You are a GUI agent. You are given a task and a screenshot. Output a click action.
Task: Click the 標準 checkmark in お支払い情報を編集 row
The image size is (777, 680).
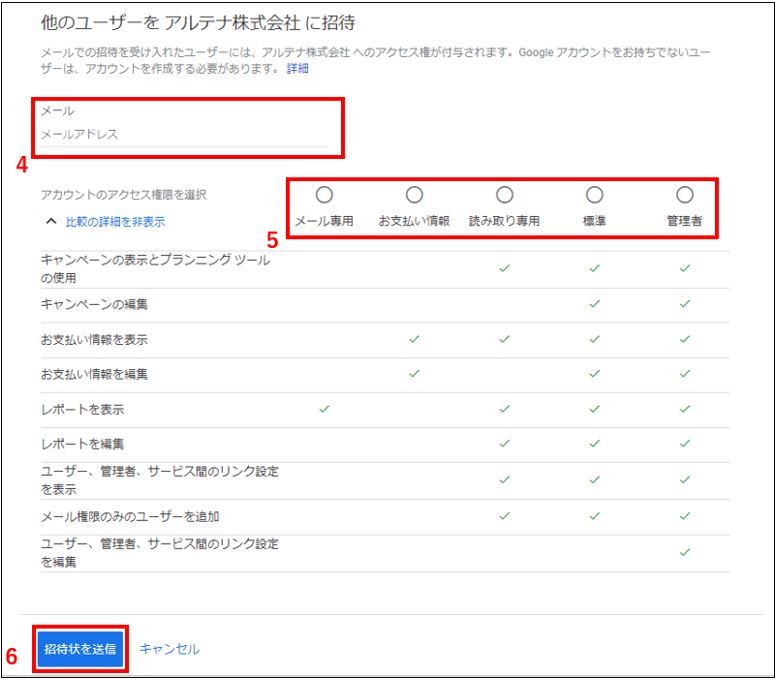coord(594,373)
